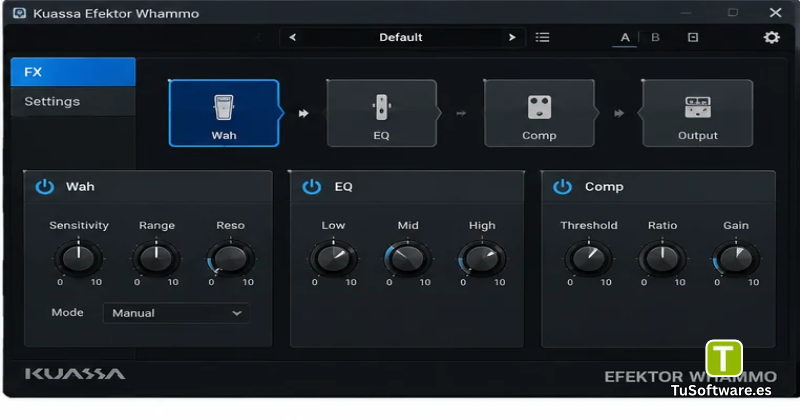Click the Mode label text
This screenshot has width=800, height=420.
coord(67,312)
